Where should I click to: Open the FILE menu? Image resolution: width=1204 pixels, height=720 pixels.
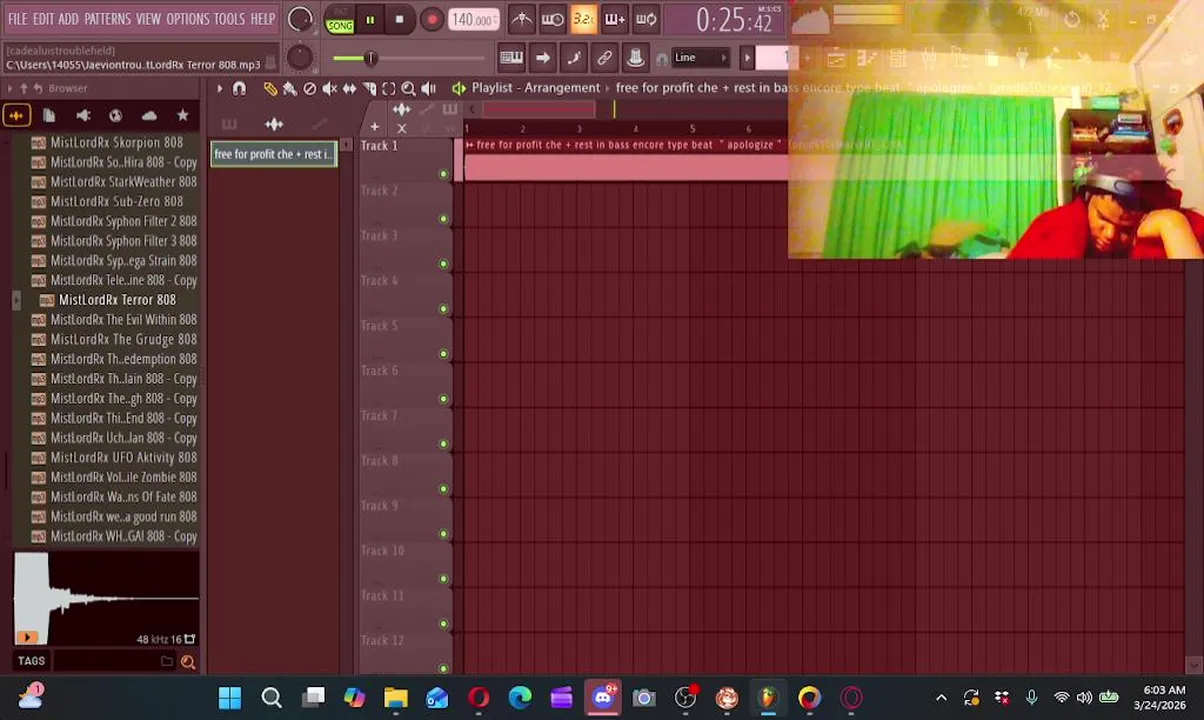18,19
